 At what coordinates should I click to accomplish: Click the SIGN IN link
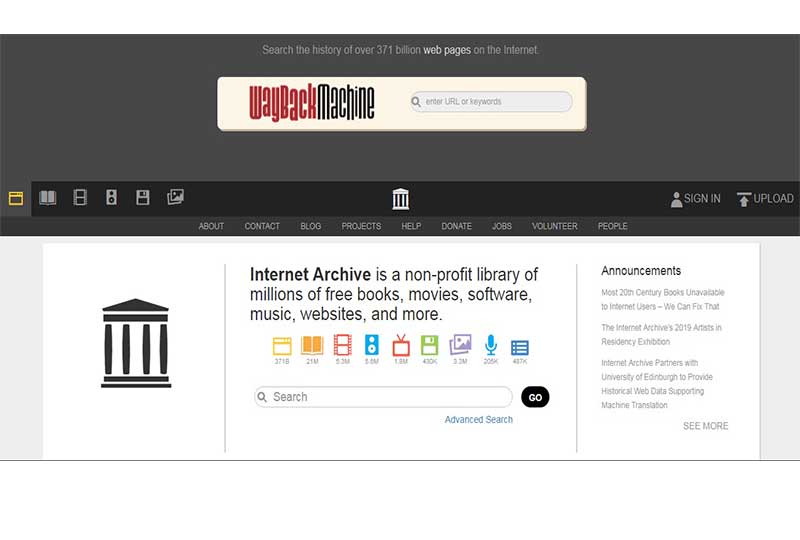tap(702, 199)
